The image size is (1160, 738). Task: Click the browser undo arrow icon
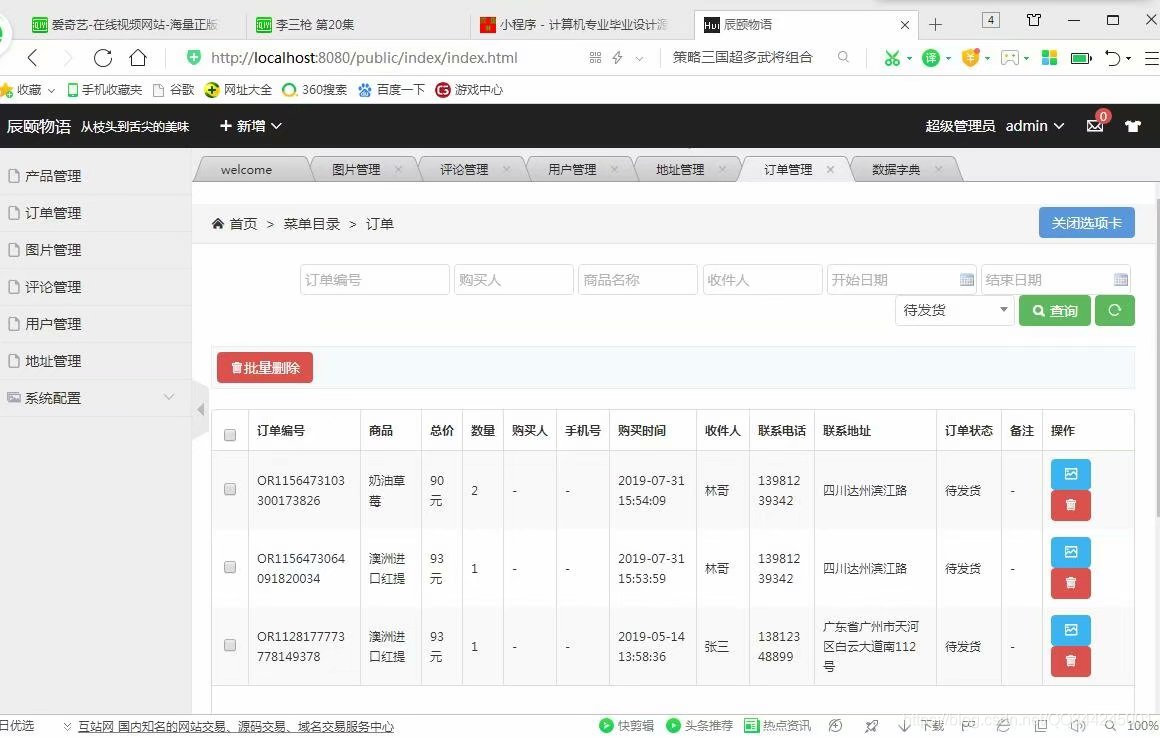pyautogui.click(x=1113, y=58)
